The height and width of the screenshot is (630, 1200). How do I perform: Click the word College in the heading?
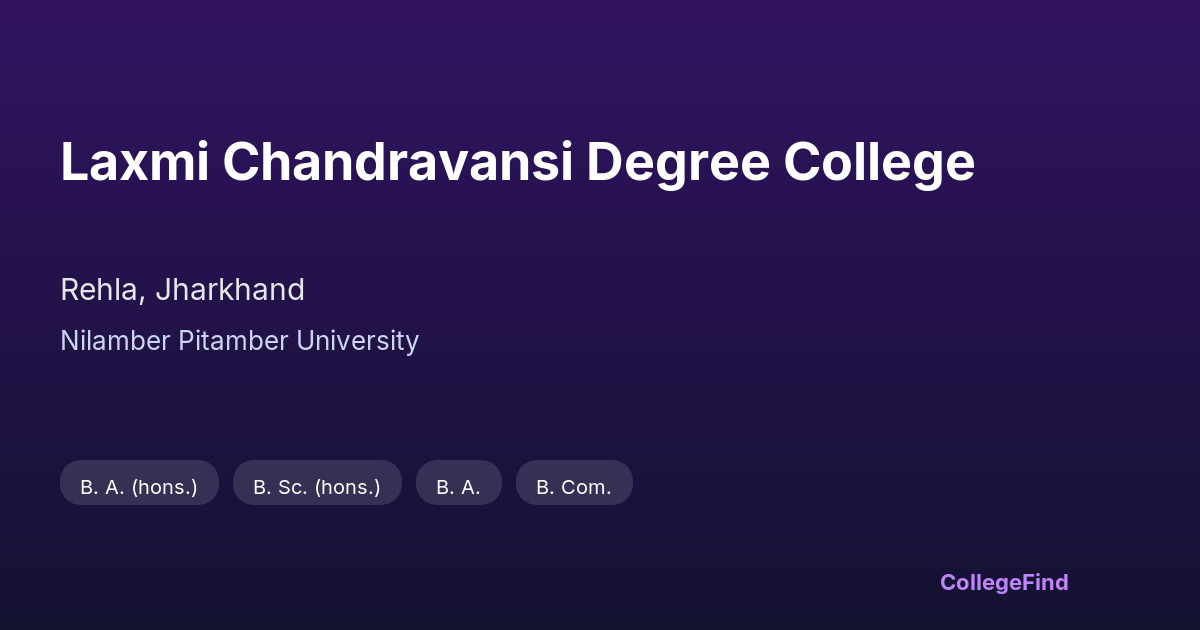[x=879, y=162]
